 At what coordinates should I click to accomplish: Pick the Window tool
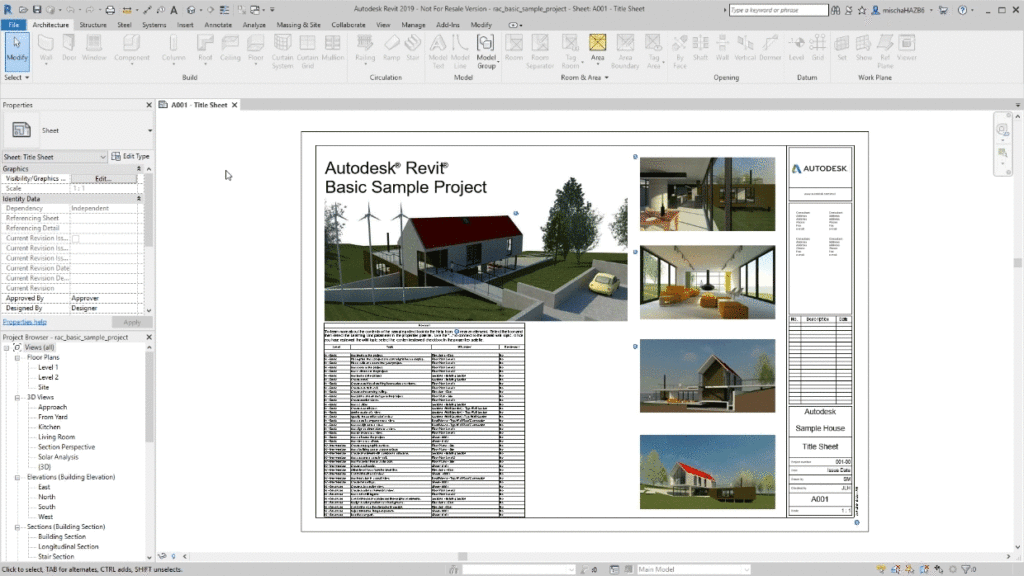[x=94, y=48]
